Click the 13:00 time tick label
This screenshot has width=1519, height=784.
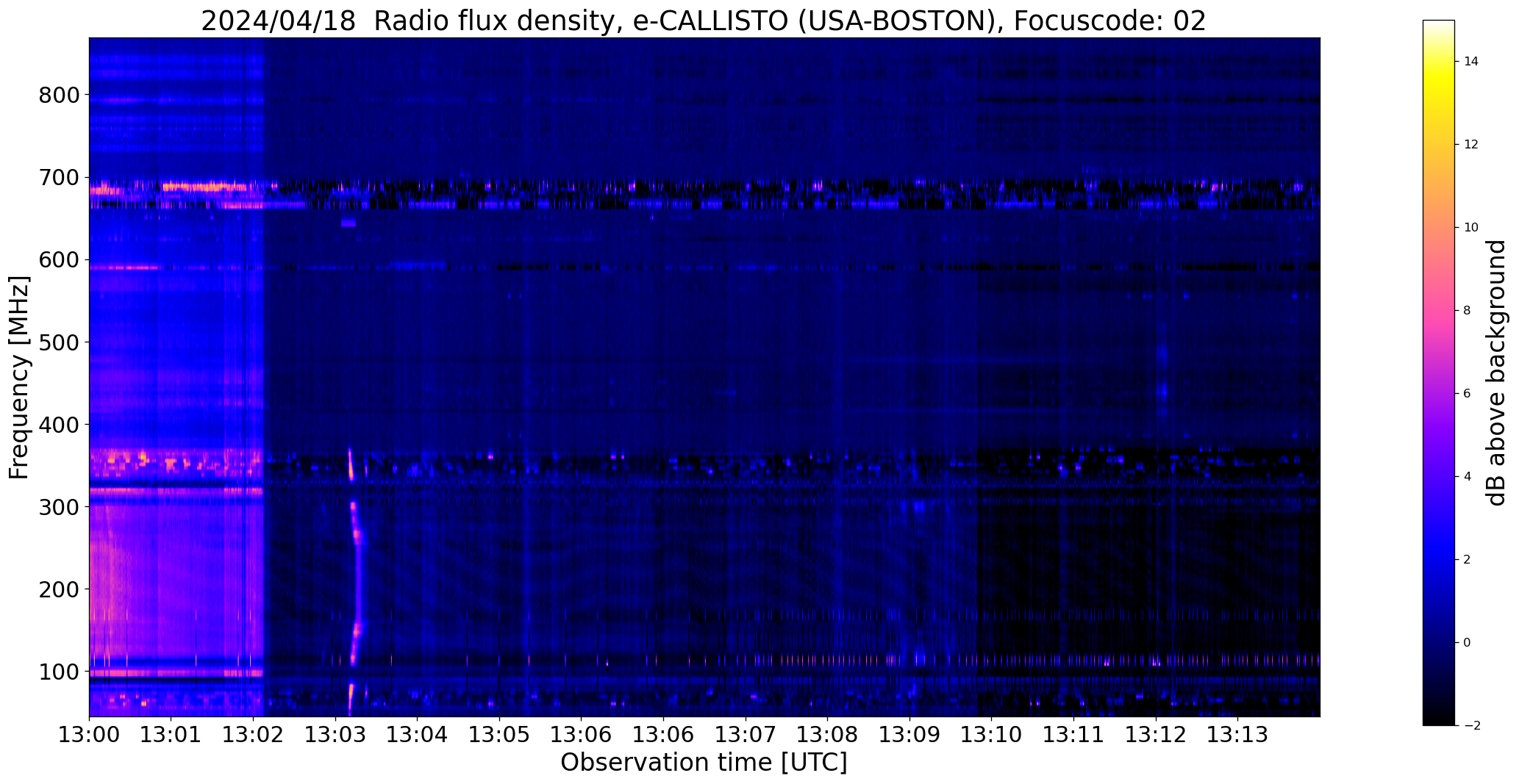tap(89, 734)
